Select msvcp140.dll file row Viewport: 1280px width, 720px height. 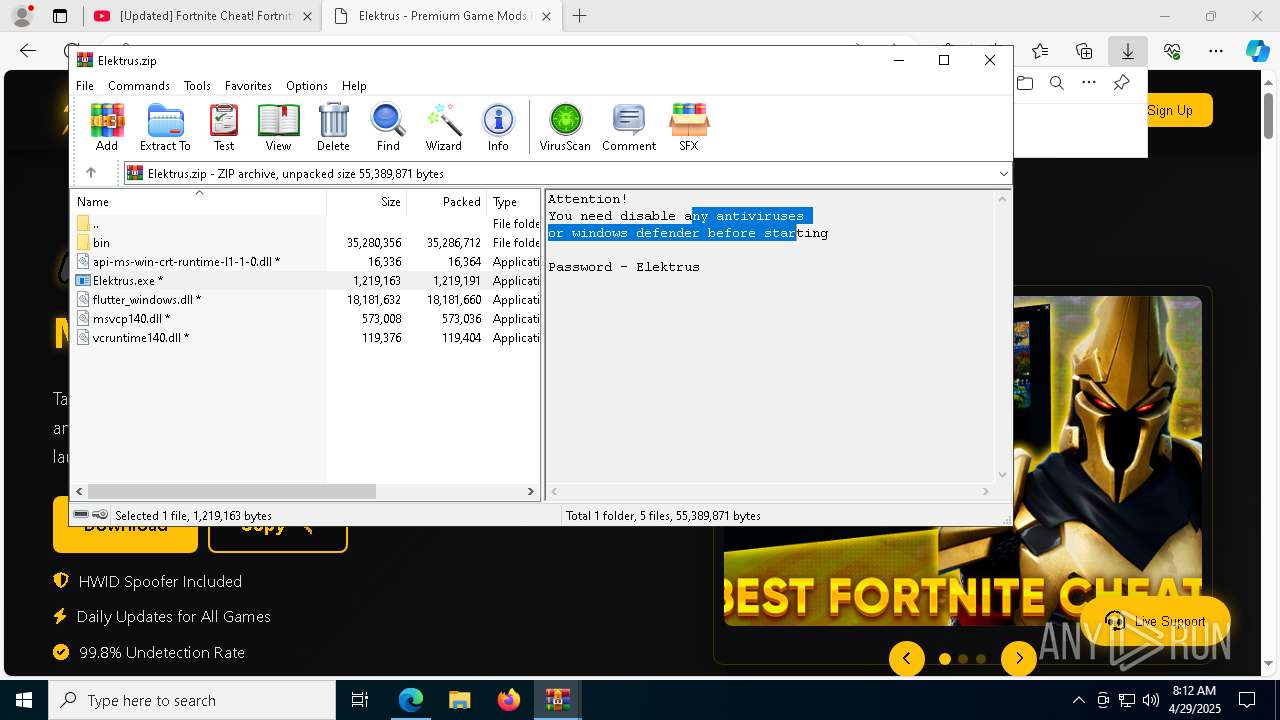(x=306, y=319)
